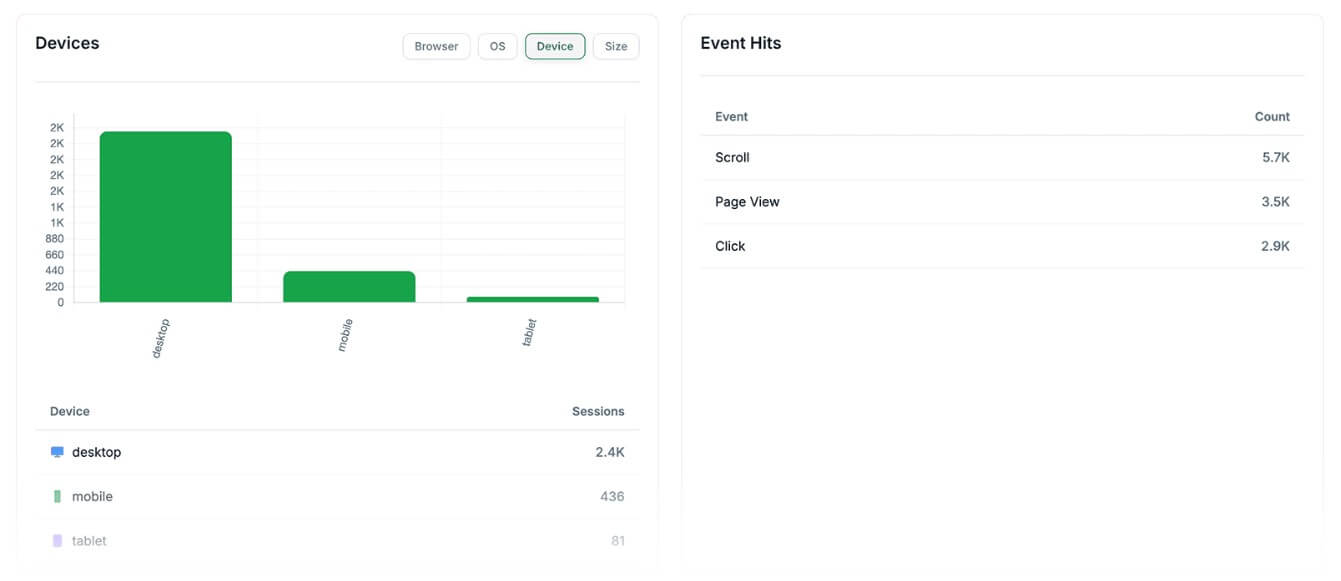Click the desktop bar in chart
The height and width of the screenshot is (581, 1341).
pos(166,217)
